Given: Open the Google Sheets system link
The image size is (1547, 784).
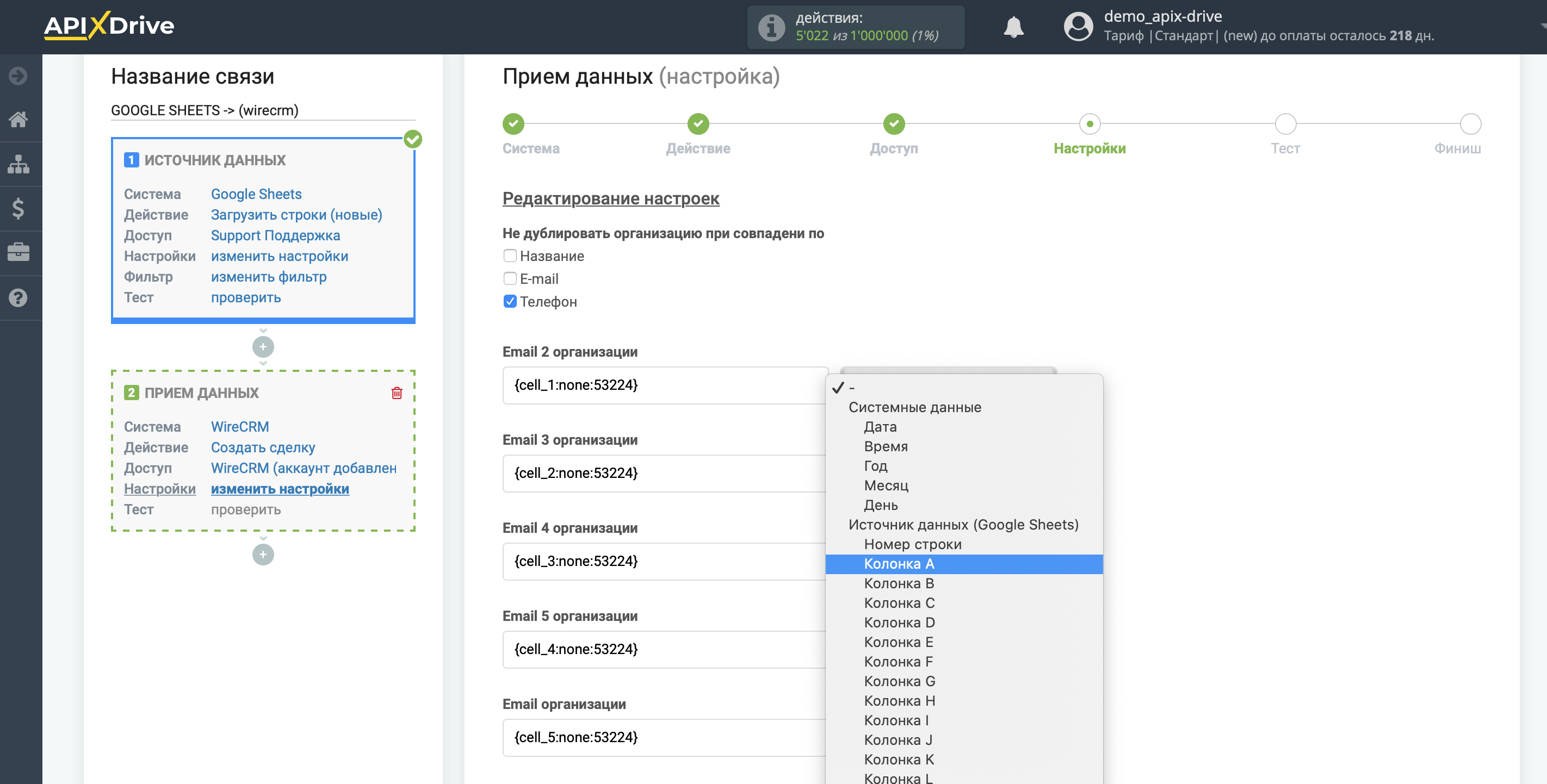Looking at the screenshot, I should tap(256, 194).
